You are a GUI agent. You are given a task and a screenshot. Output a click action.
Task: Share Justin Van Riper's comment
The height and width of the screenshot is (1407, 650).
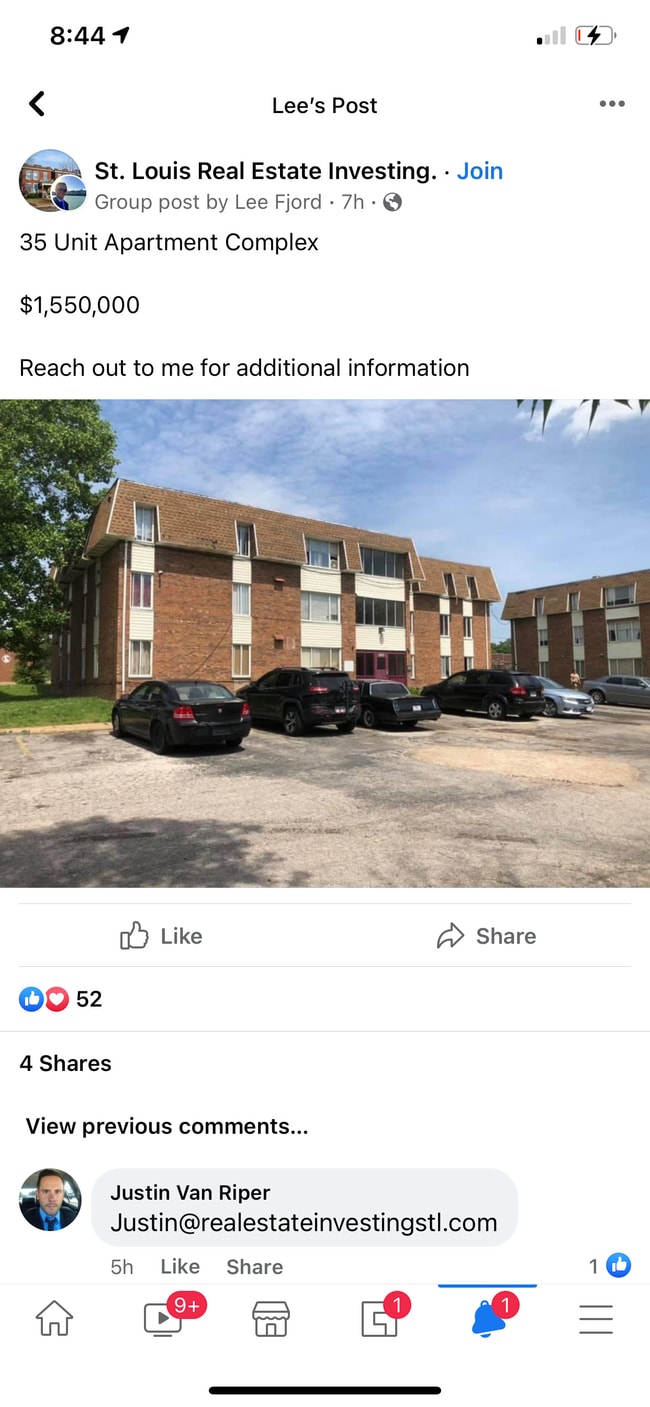tap(254, 1266)
